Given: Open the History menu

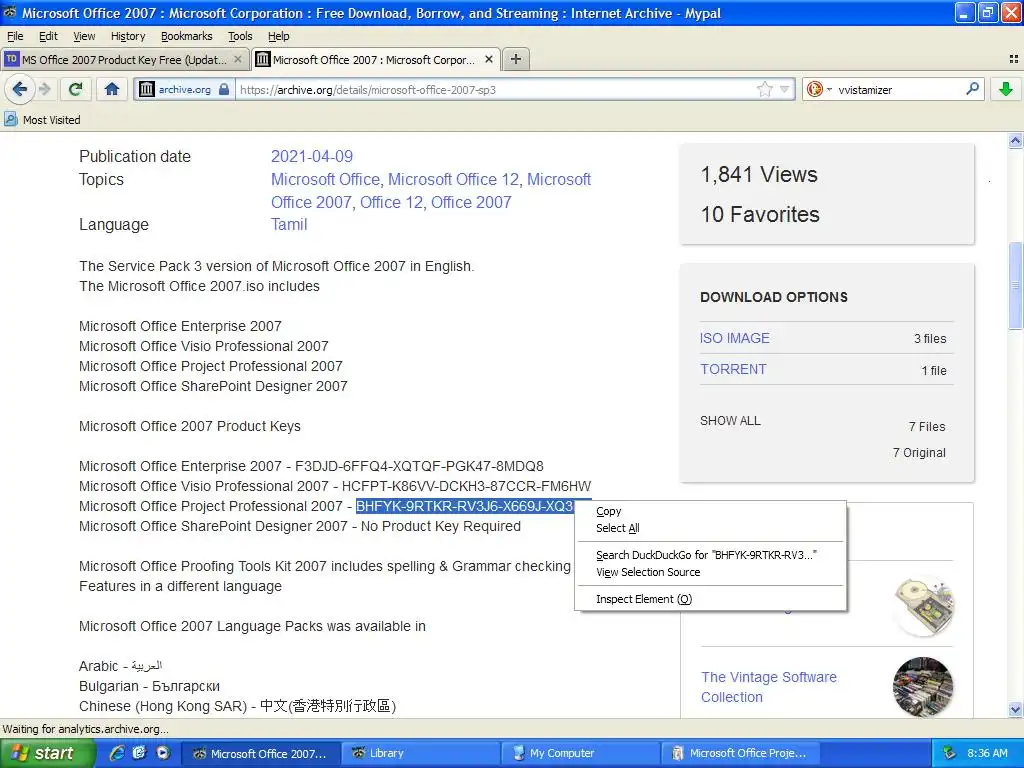Looking at the screenshot, I should click(x=127, y=36).
